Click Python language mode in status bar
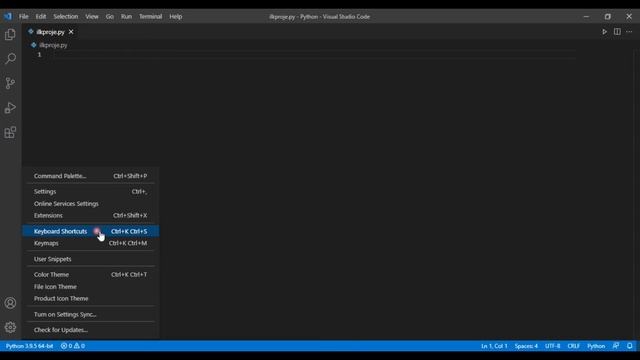640x360 pixels. (x=596, y=346)
